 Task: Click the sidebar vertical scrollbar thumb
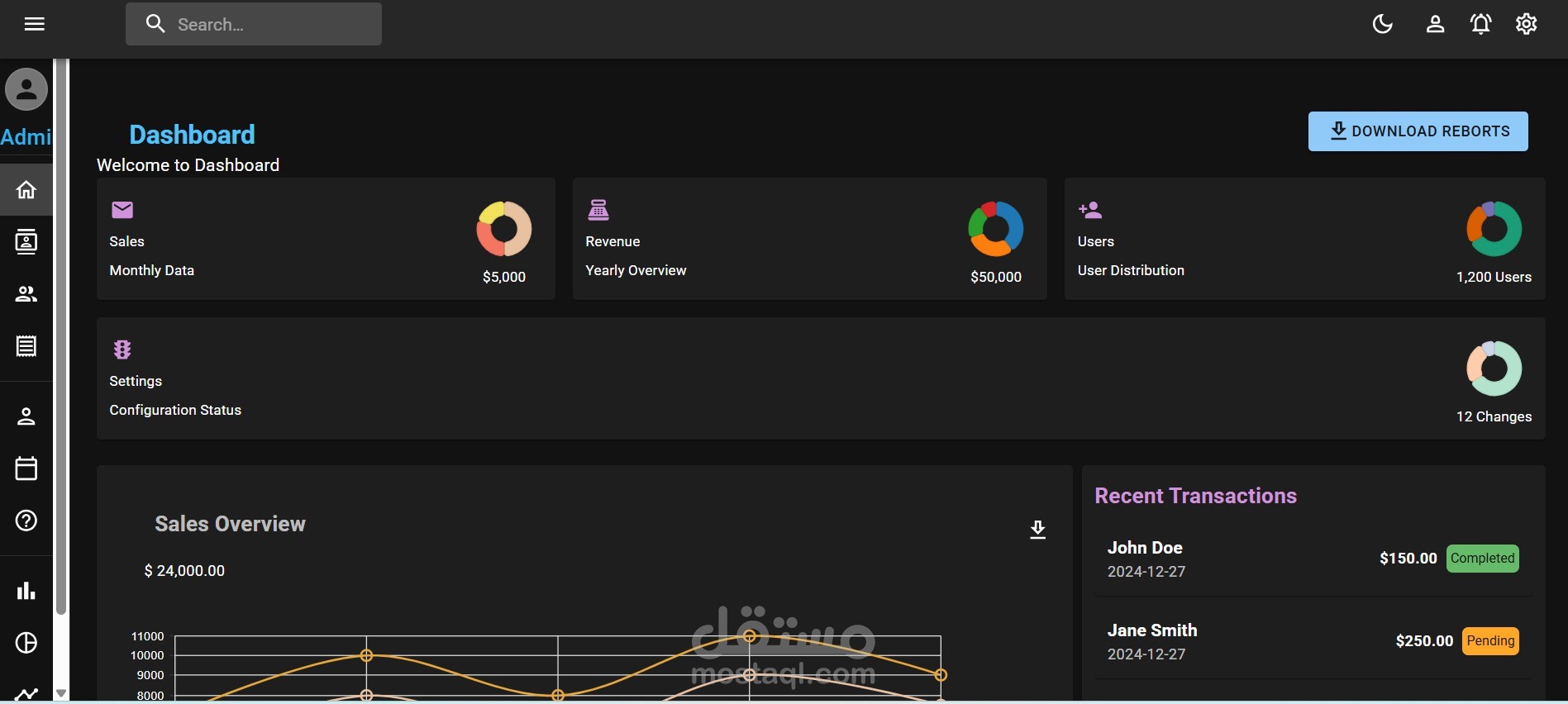(x=61, y=337)
